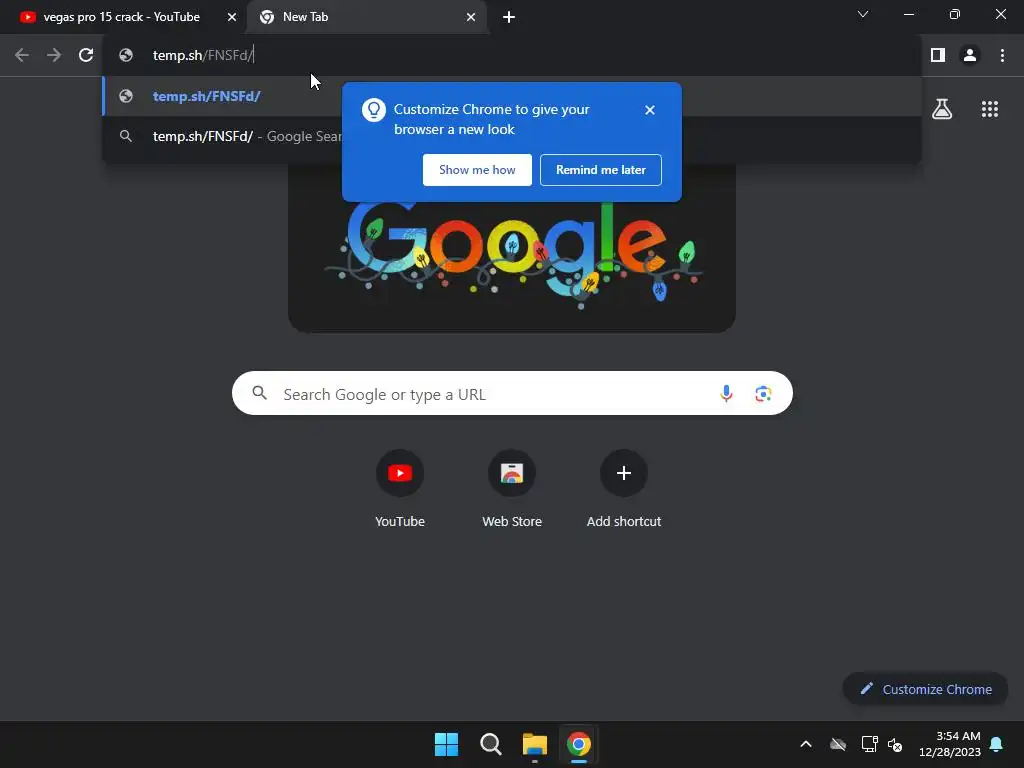1024x768 pixels.
Task: Click the lightbulb icon in the popup
Action: pyautogui.click(x=374, y=110)
